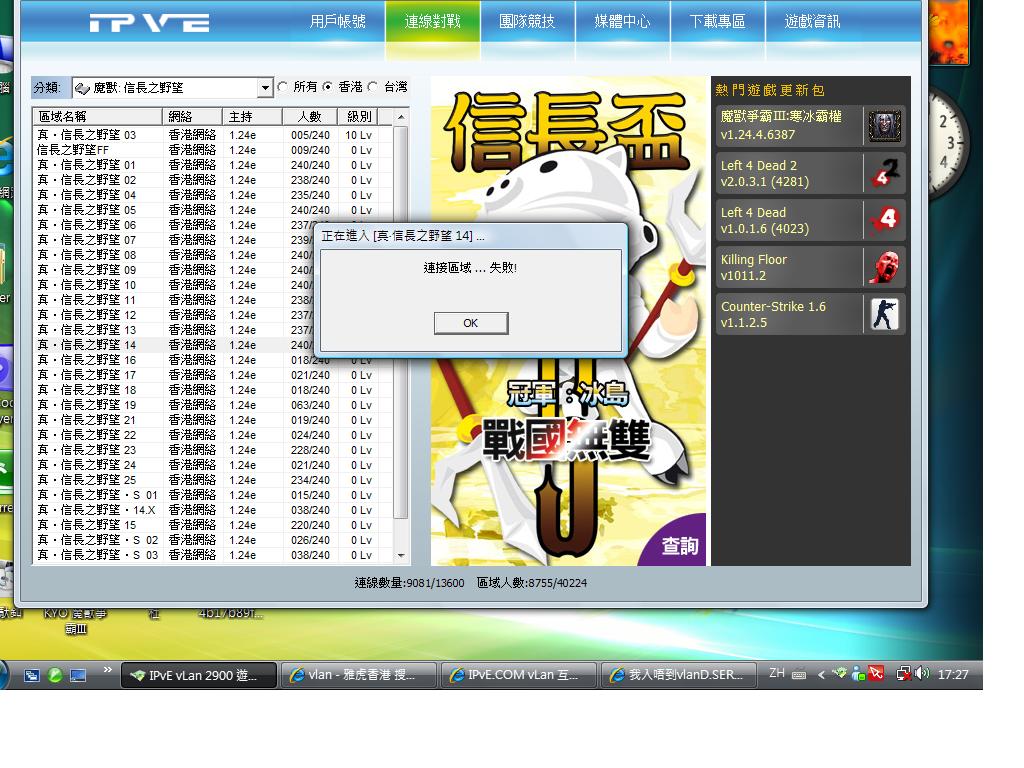Open the 分類 game category dropdown
Screen dimensions: 1024x768
(265, 88)
